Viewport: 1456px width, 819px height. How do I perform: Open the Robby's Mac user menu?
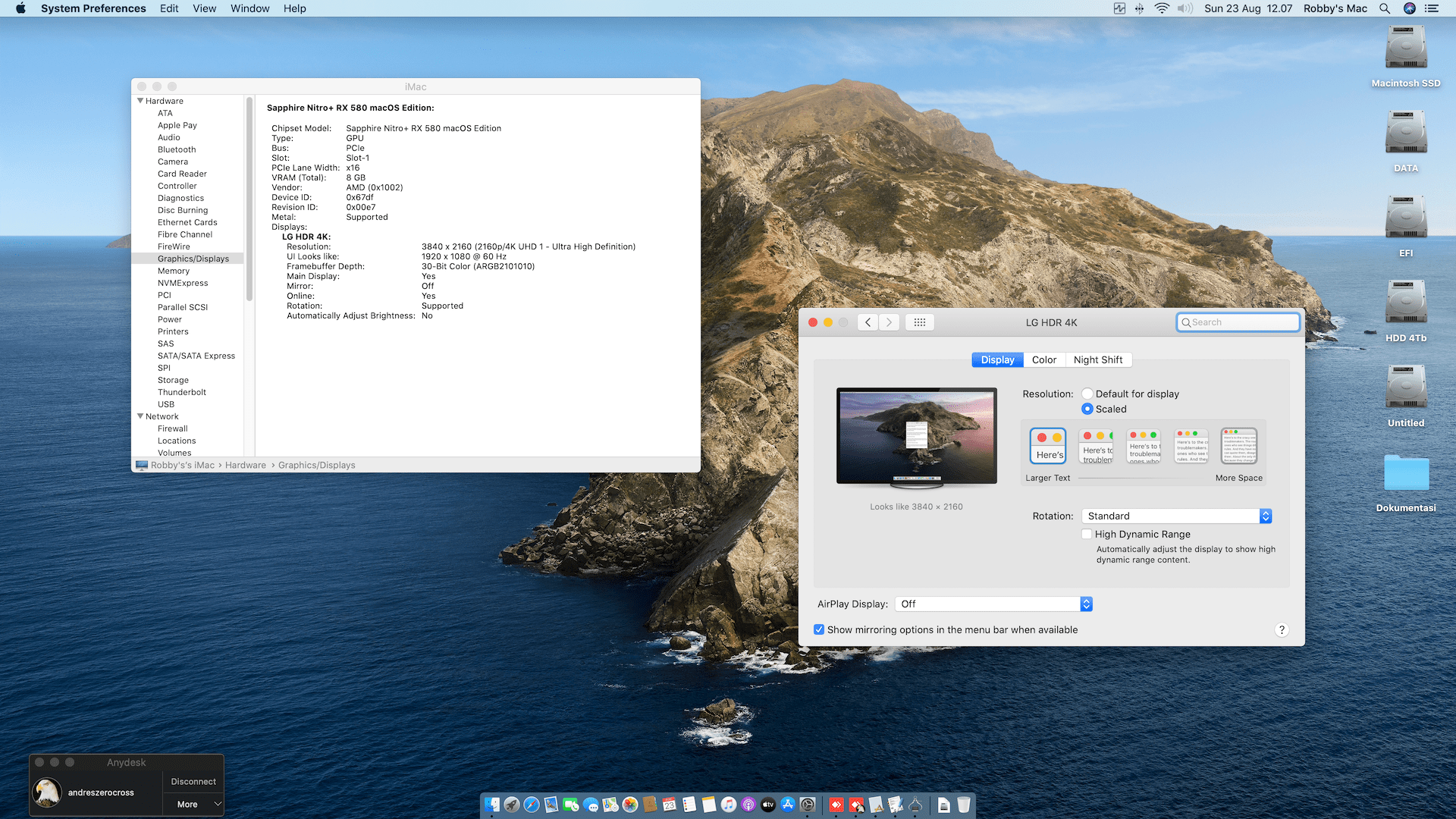1335,8
